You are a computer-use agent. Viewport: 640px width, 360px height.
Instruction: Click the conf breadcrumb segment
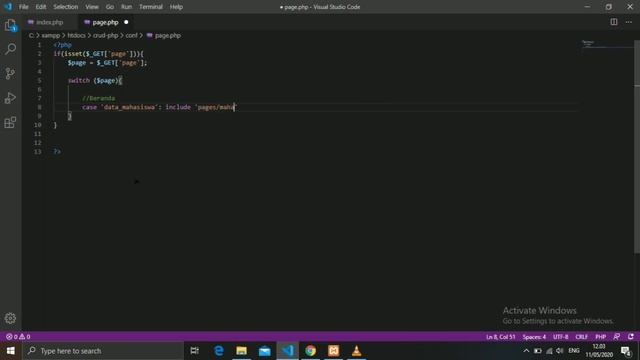coord(131,36)
